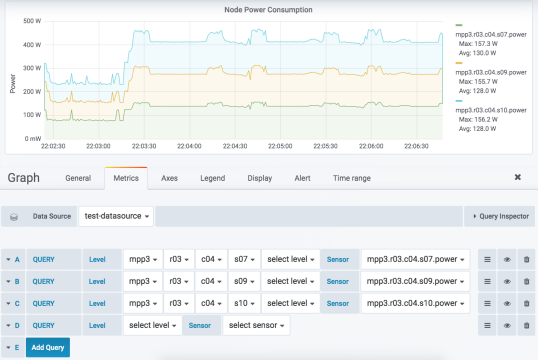Viewport: 538px width, 360px height.
Task: Delete query B with the trash icon
Action: tap(526, 281)
